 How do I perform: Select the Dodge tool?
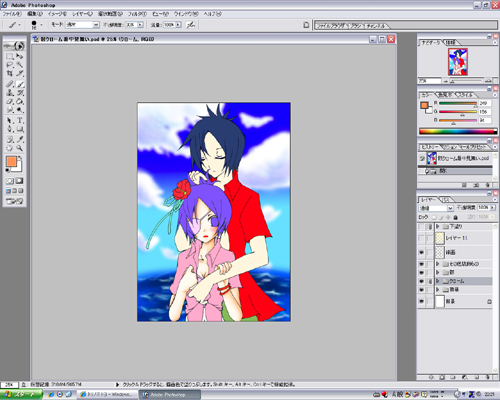[20, 110]
